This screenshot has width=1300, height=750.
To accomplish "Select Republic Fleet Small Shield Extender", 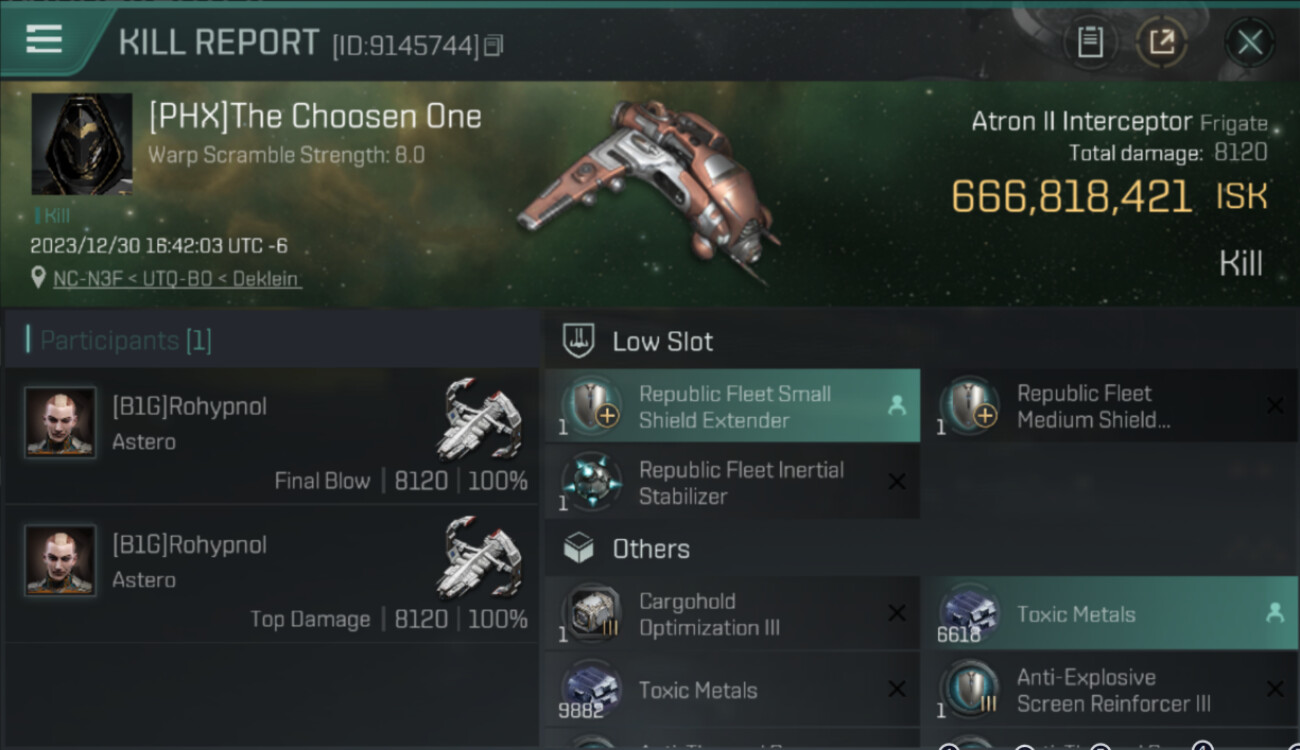I will (x=733, y=406).
